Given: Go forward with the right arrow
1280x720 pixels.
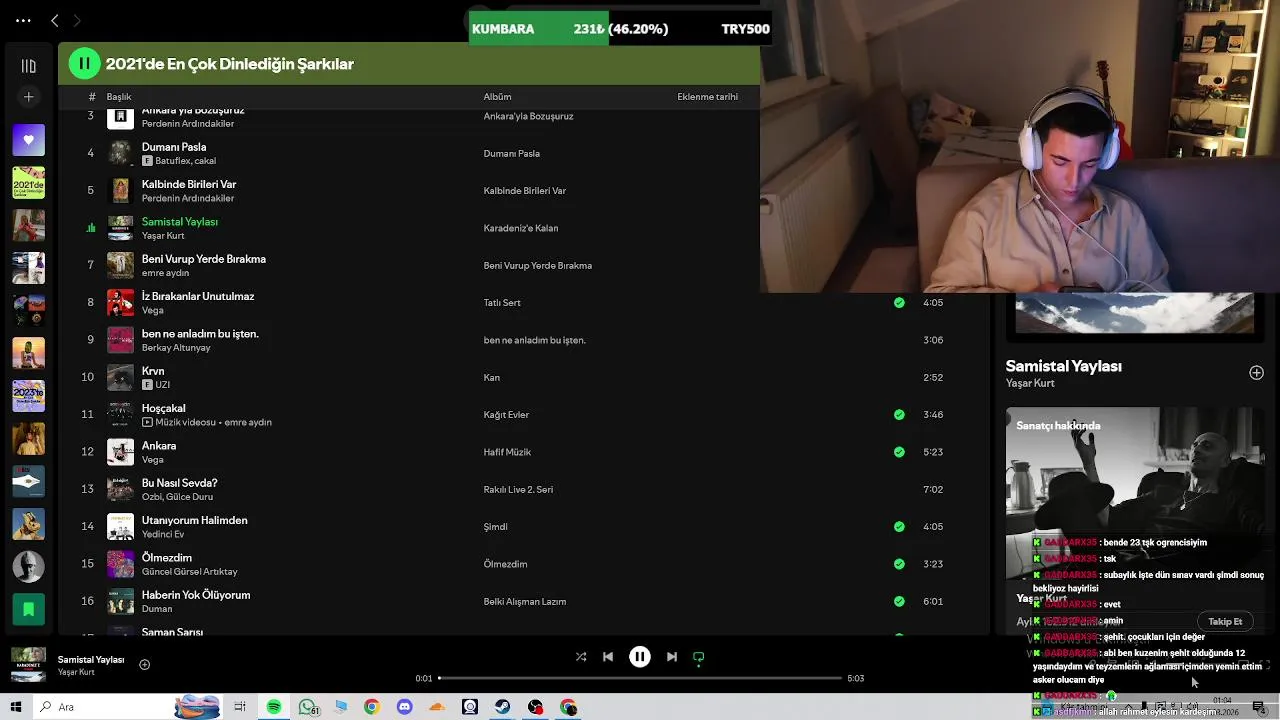Looking at the screenshot, I should click(77, 20).
